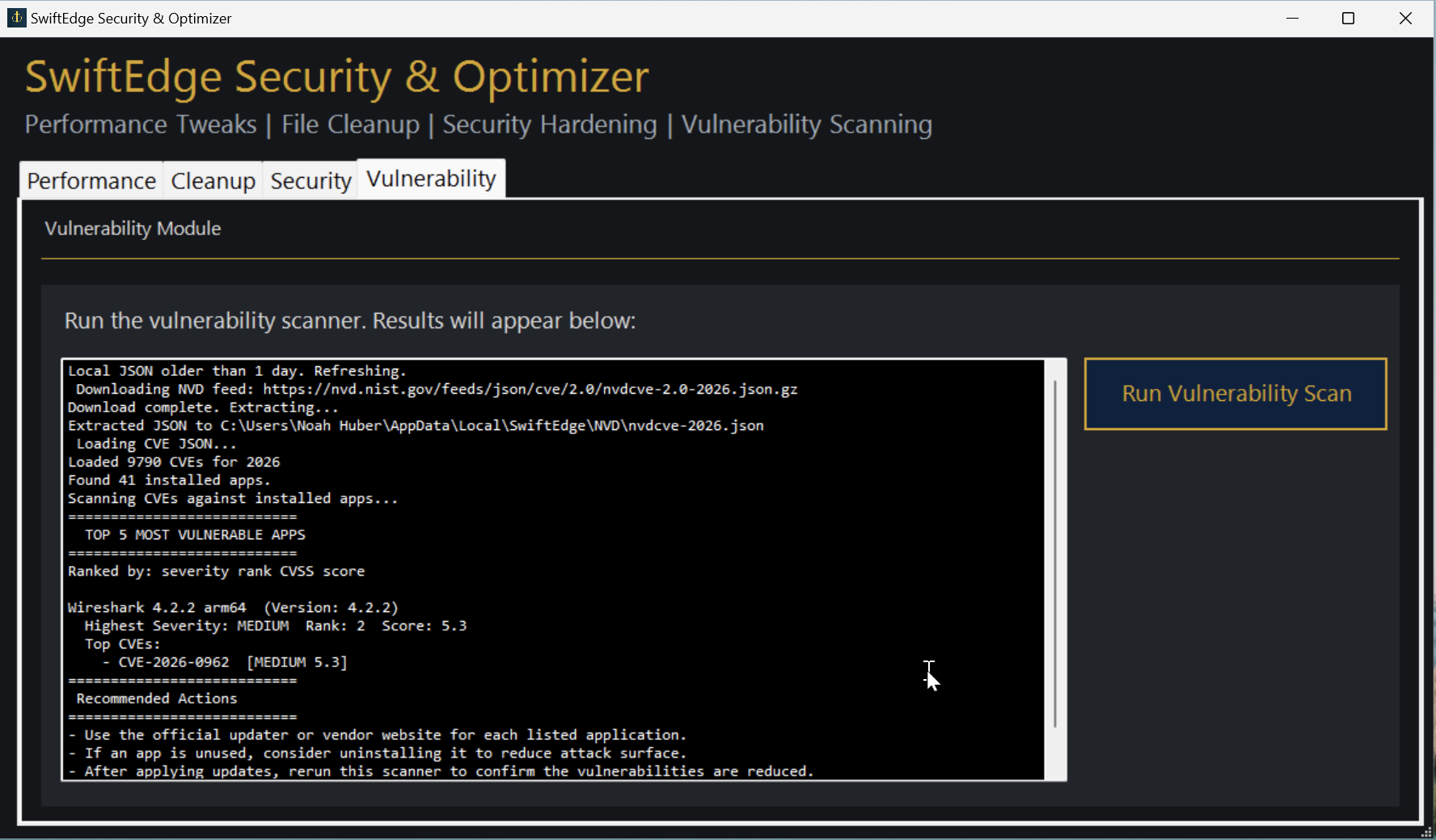Open the Cleanup tab

pyautogui.click(x=213, y=180)
